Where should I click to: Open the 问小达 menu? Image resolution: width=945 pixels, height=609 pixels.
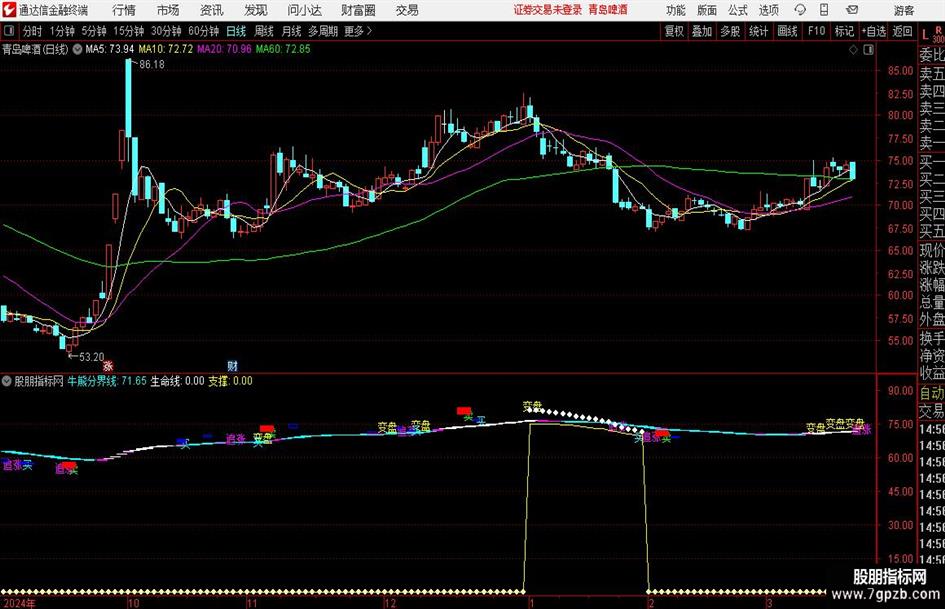[x=304, y=10]
